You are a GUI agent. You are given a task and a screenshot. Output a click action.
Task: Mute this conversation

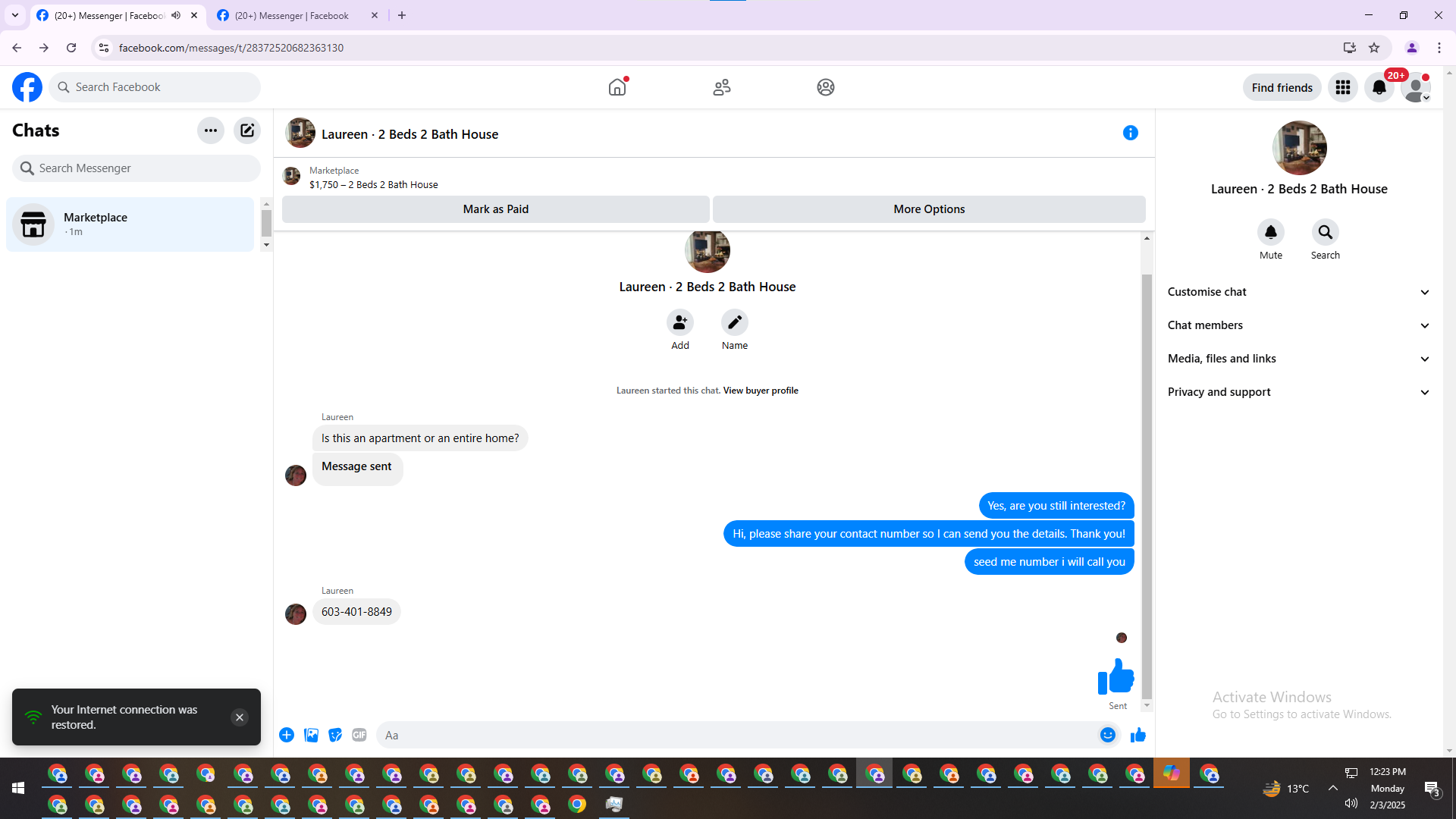click(x=1271, y=232)
